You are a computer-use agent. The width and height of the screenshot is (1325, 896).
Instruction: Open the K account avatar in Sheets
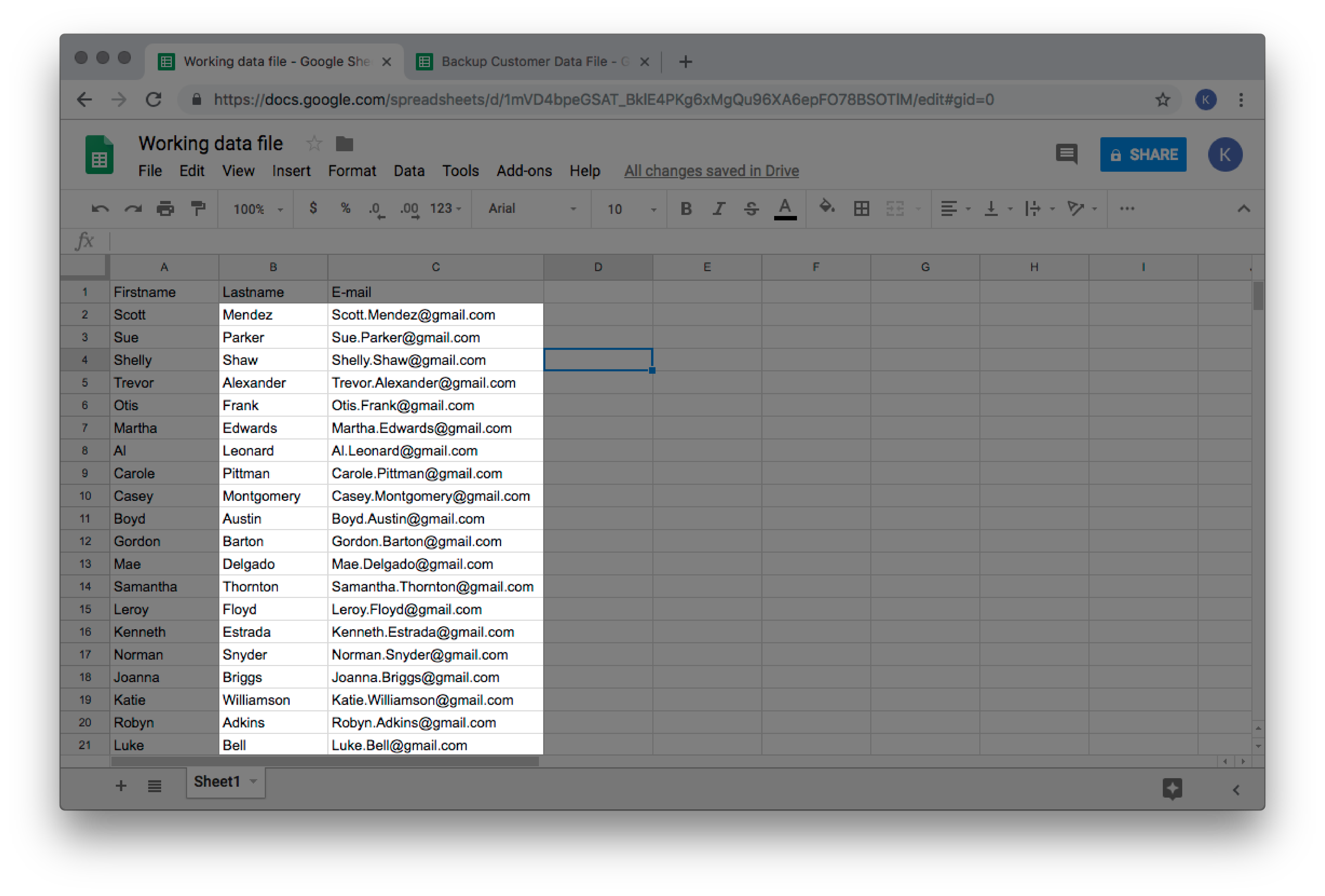[1225, 154]
